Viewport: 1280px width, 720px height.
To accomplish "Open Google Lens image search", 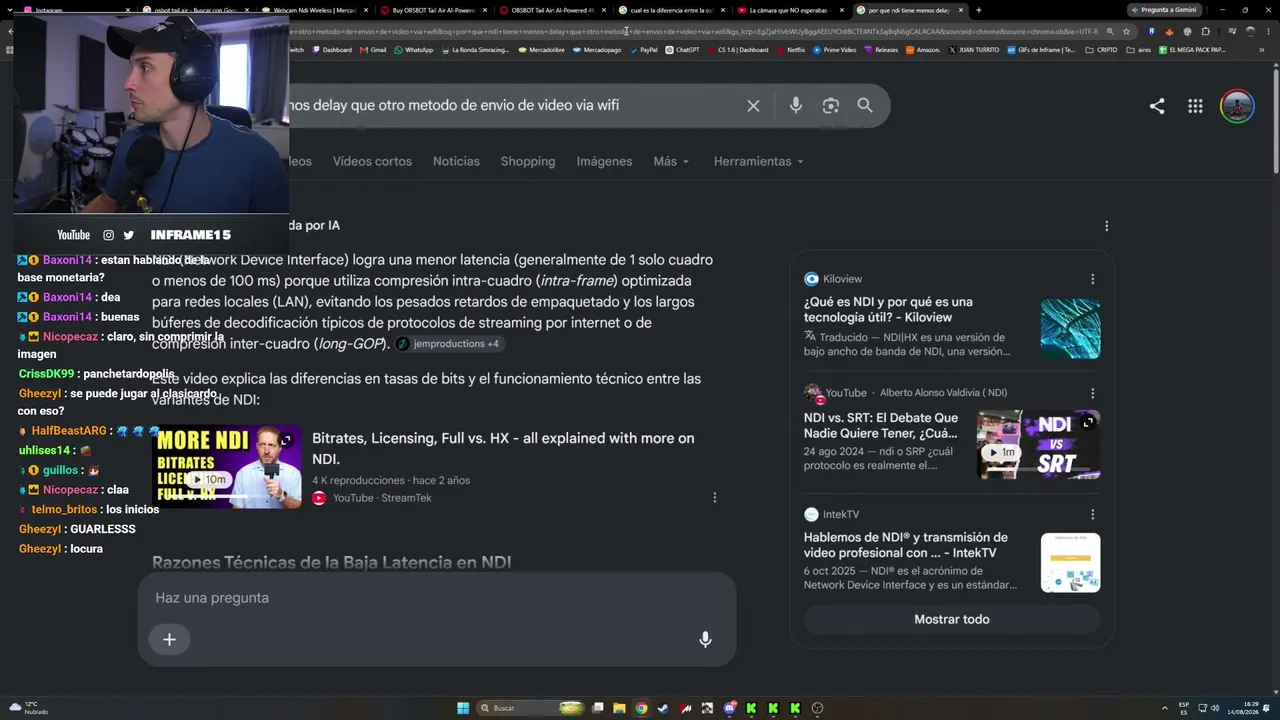I will [830, 106].
